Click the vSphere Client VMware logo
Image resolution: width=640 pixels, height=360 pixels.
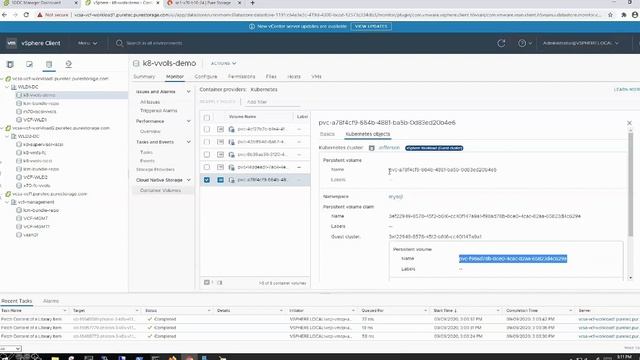coord(11,43)
